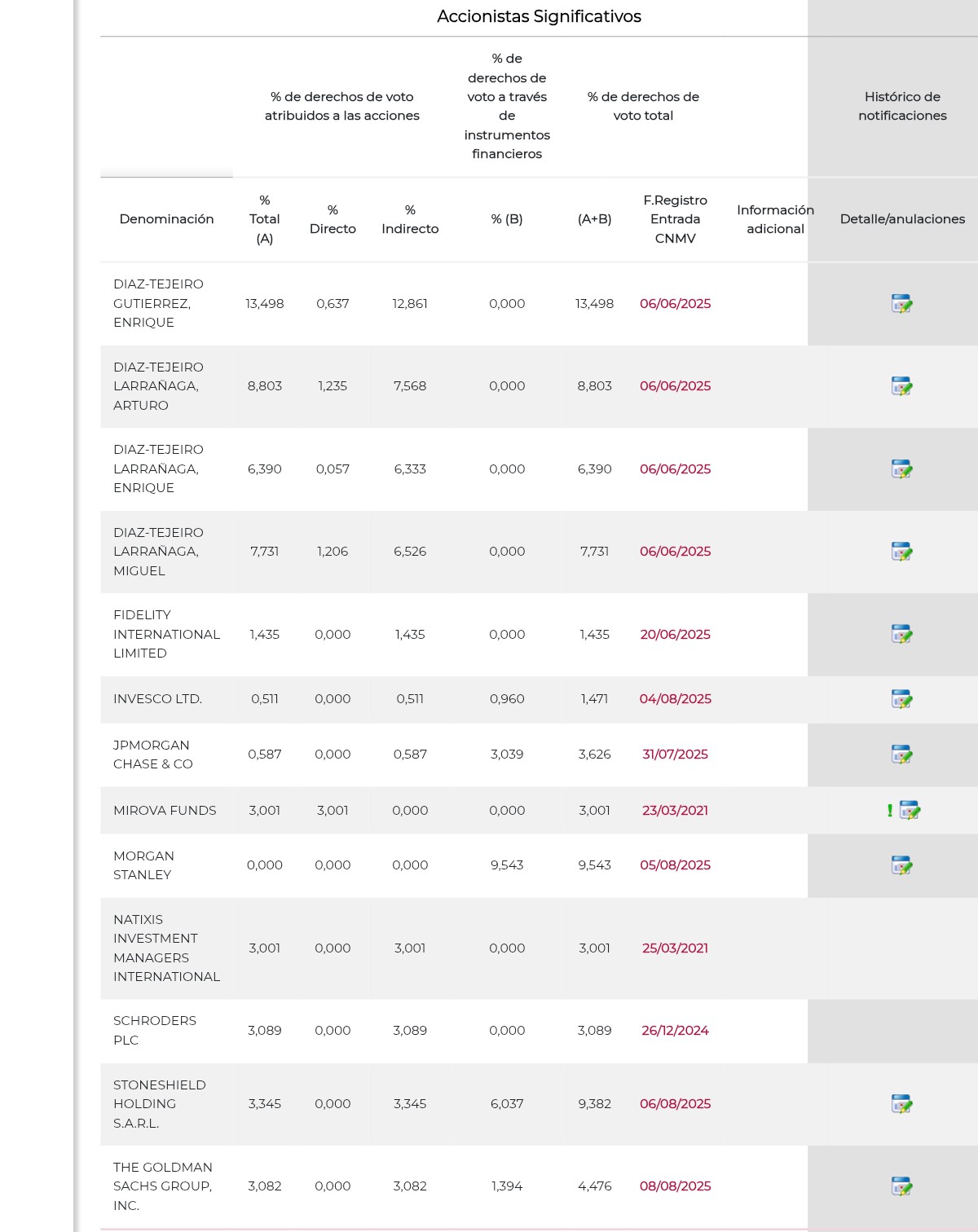Screen dimensions: 978x1232
Task: Open the 31/07/2025 JPMorgan registration link
Action: pos(675,755)
